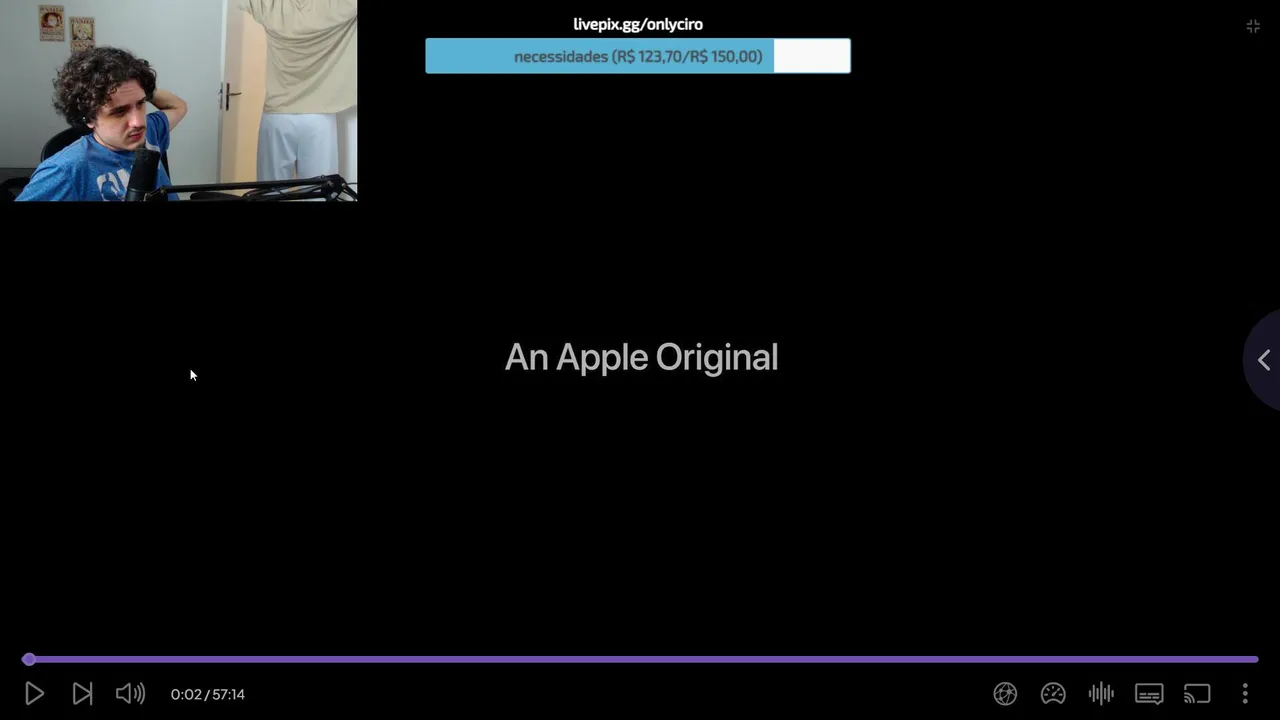This screenshot has width=1280, height=720.
Task: Exit fullscreen using top-right icon
Action: (1253, 26)
